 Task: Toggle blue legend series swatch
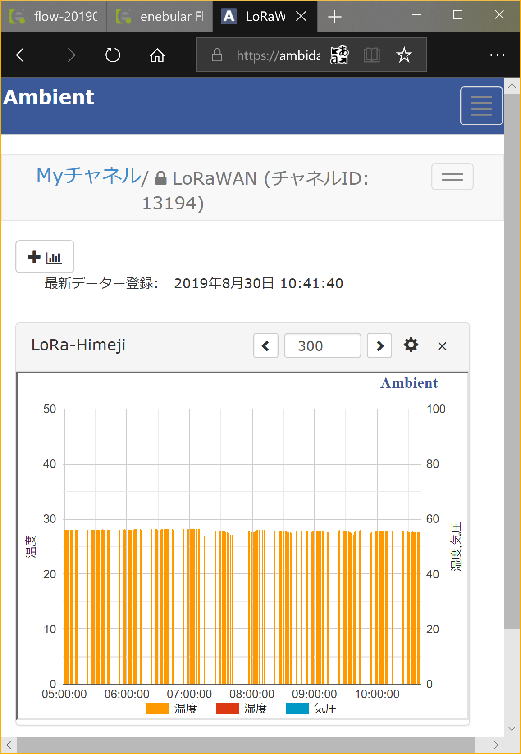pyautogui.click(x=297, y=708)
